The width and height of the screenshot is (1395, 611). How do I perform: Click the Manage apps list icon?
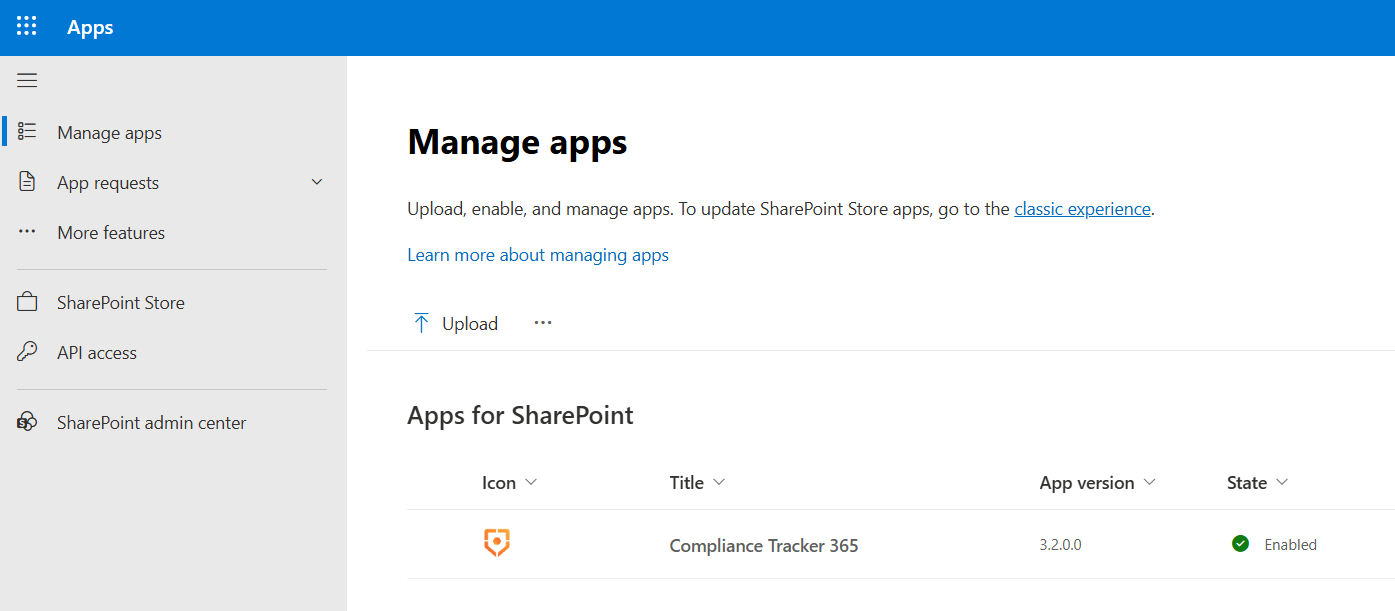[x=27, y=132]
